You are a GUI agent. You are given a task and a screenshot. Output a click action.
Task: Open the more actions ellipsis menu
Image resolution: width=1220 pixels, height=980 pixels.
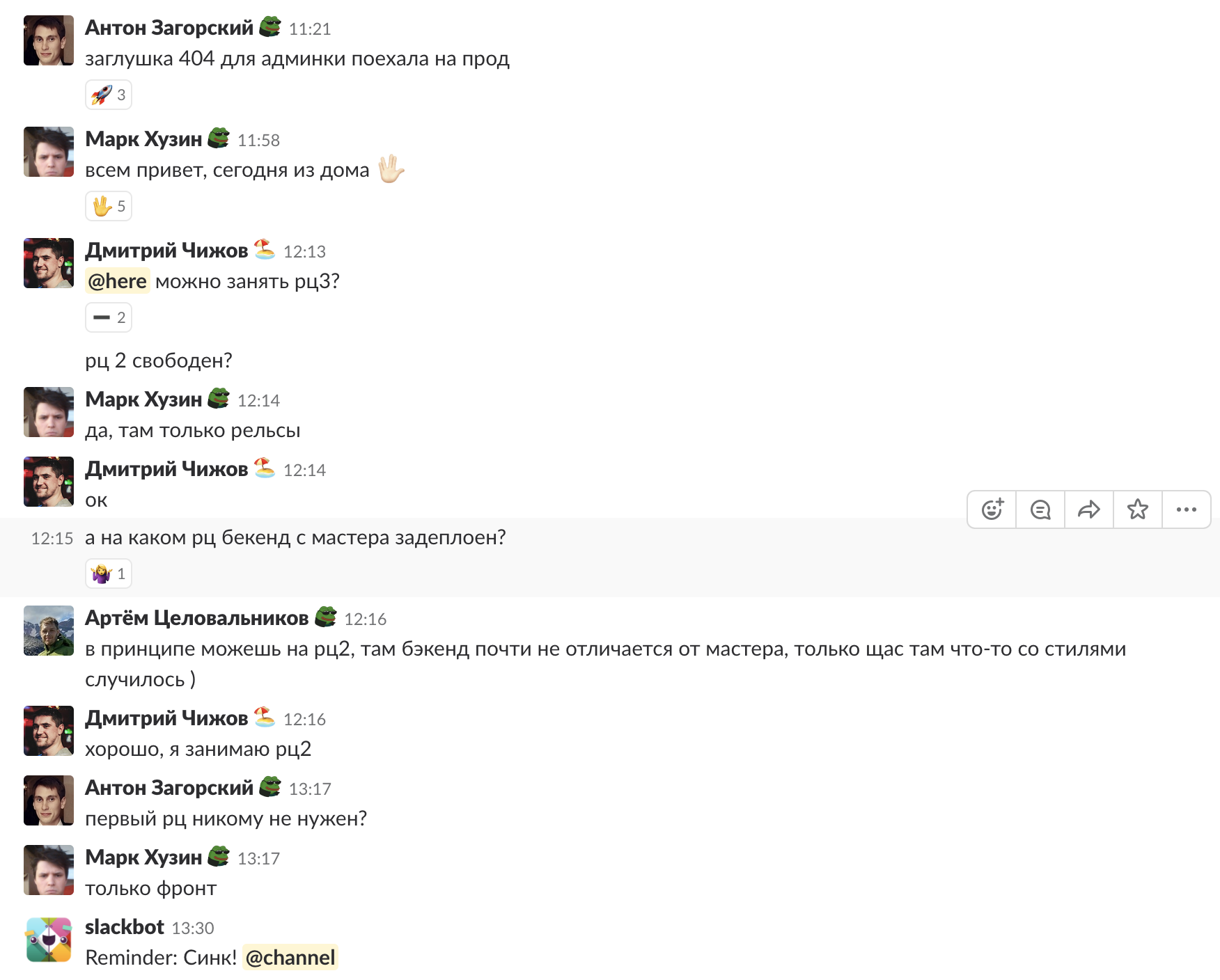(1187, 509)
